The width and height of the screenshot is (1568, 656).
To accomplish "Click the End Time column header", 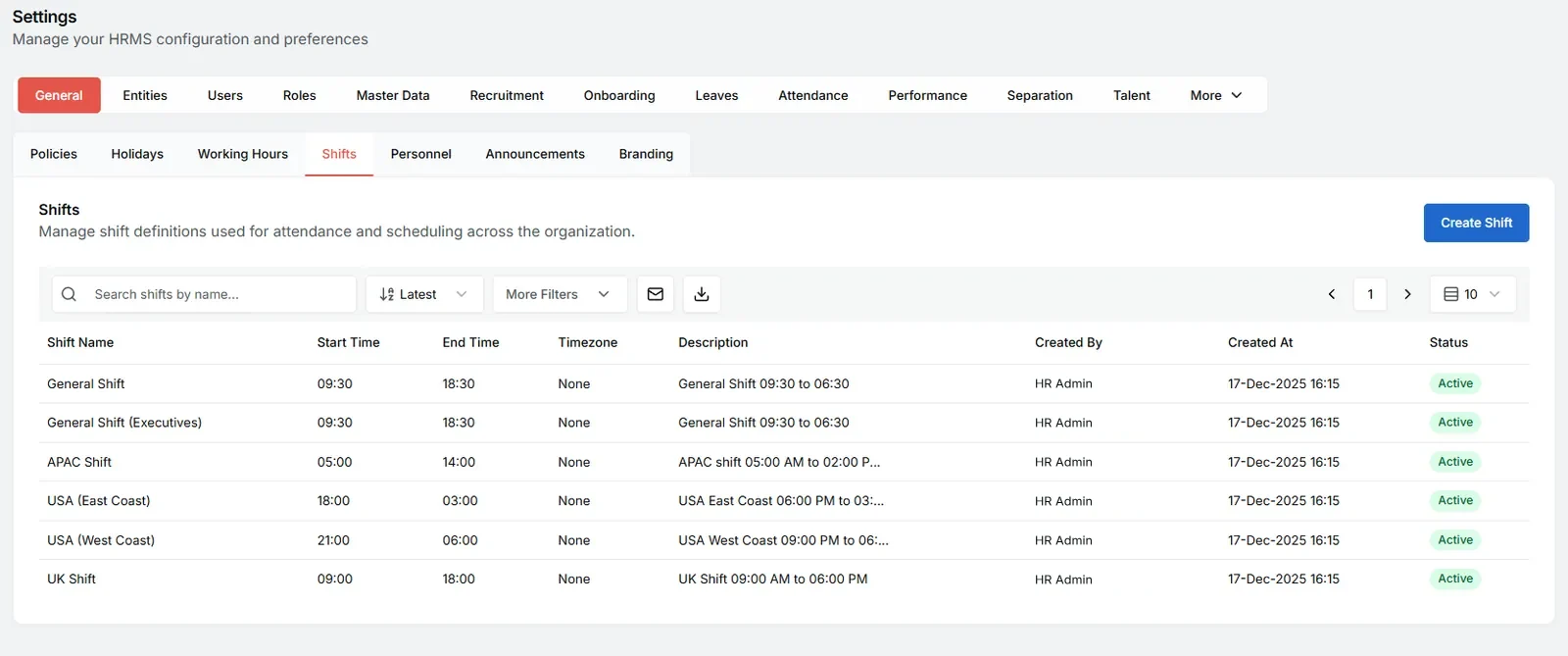I will coord(470,342).
